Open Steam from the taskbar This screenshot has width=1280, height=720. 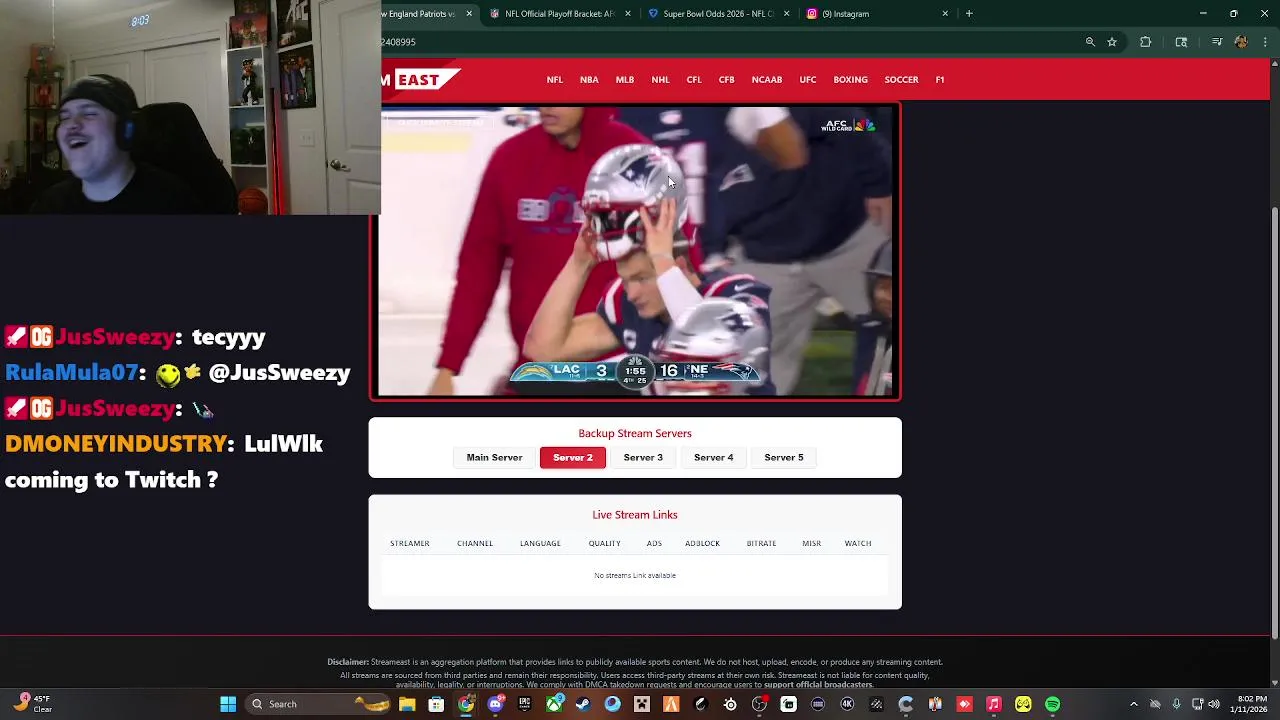[x=583, y=704]
